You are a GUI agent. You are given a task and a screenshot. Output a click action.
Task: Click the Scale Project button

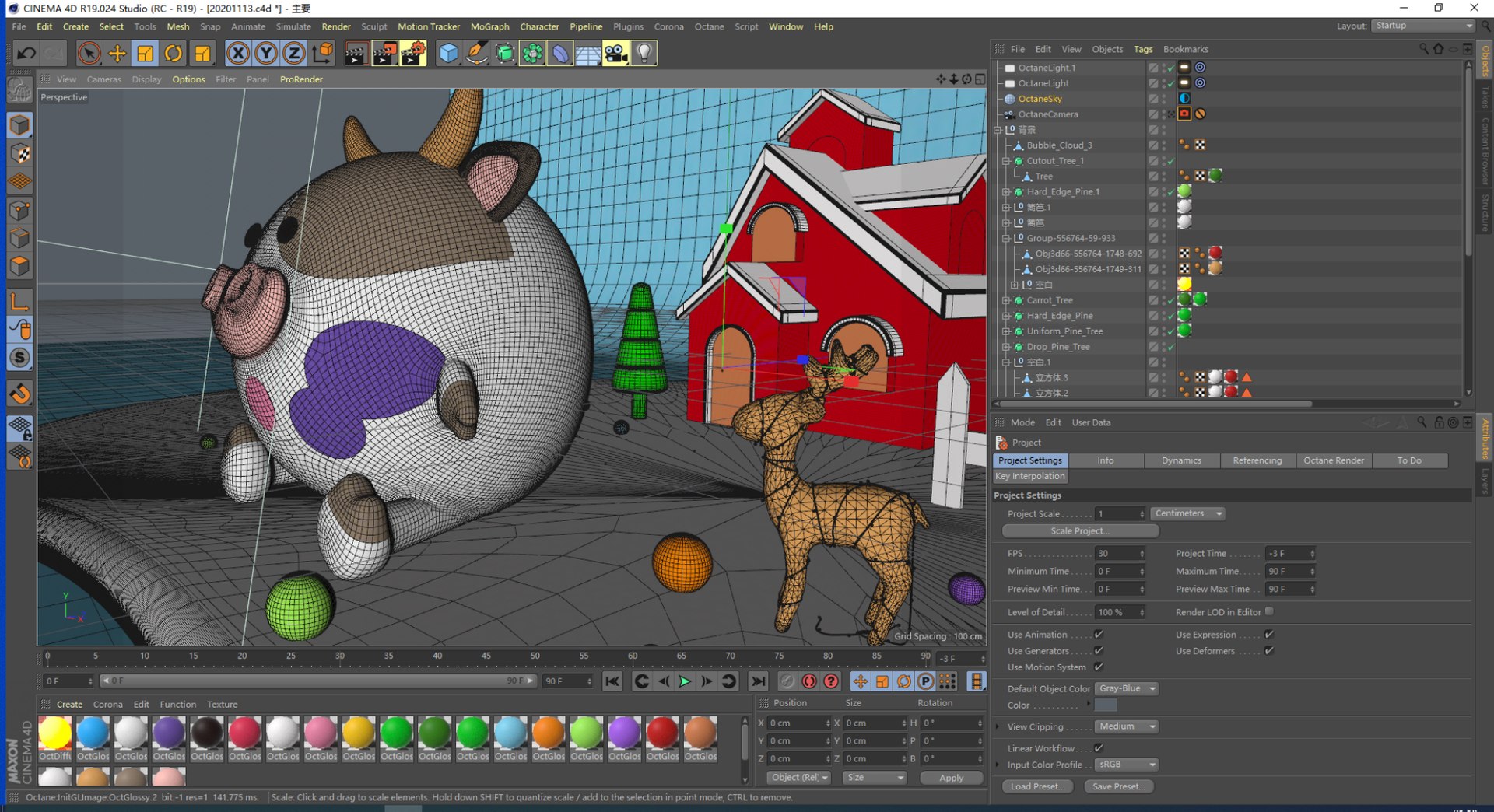coord(1080,530)
